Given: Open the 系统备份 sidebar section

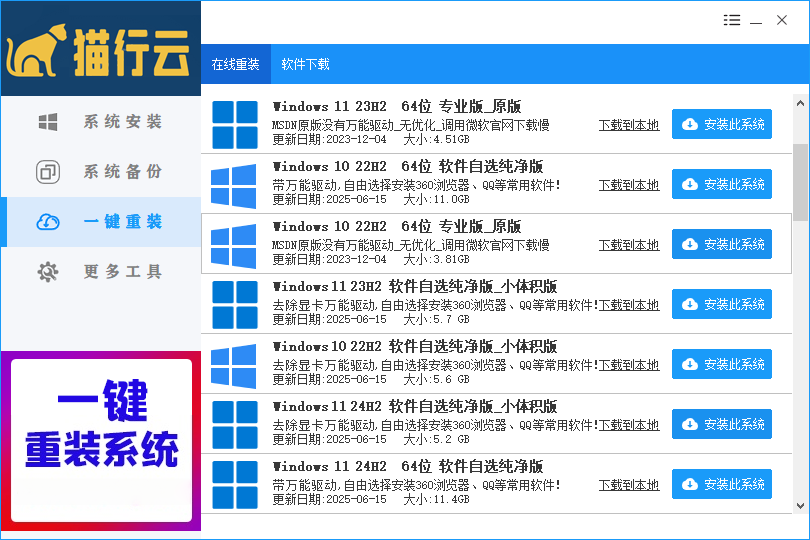Looking at the screenshot, I should (100, 172).
